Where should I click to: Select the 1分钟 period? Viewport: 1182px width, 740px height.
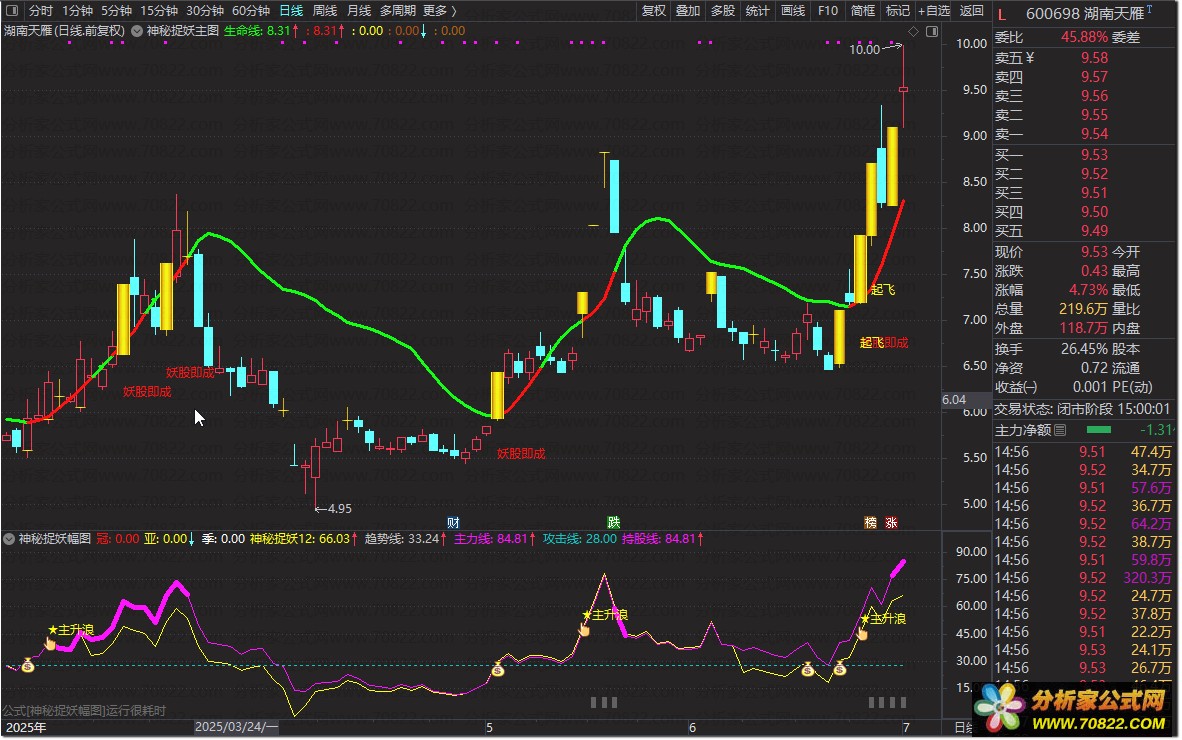tap(78, 11)
